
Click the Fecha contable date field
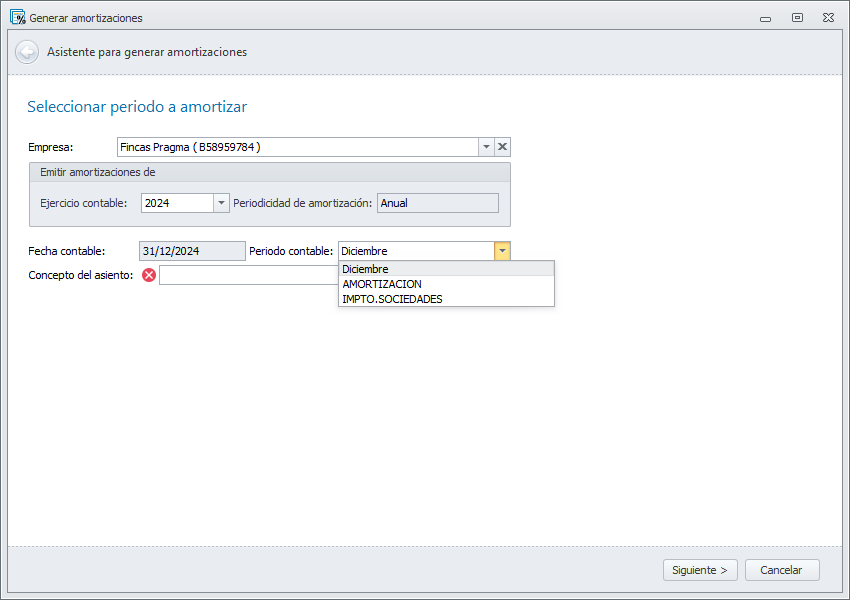(x=192, y=251)
